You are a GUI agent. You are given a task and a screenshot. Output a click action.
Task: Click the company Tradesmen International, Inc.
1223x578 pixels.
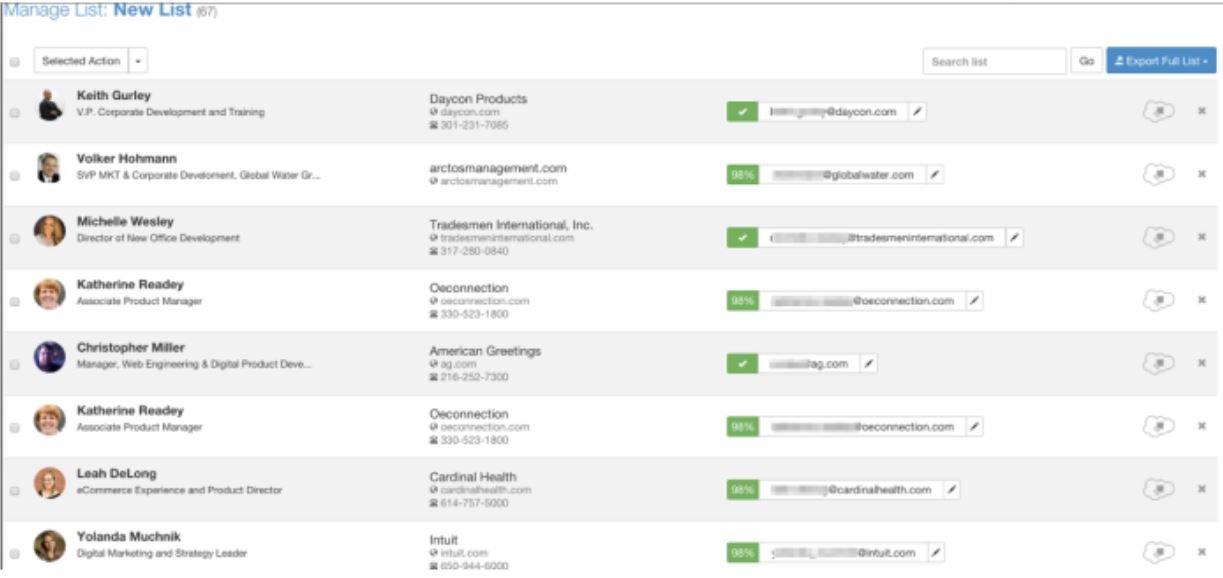click(x=511, y=225)
